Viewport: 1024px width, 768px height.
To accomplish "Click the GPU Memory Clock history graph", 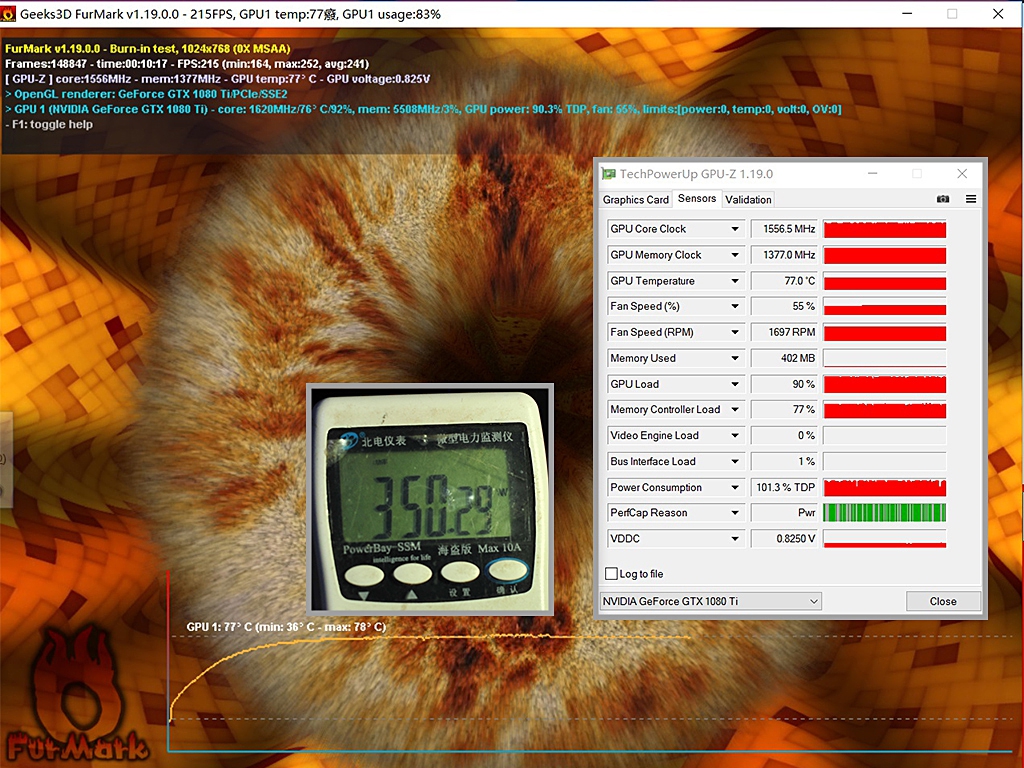I will tap(885, 255).
